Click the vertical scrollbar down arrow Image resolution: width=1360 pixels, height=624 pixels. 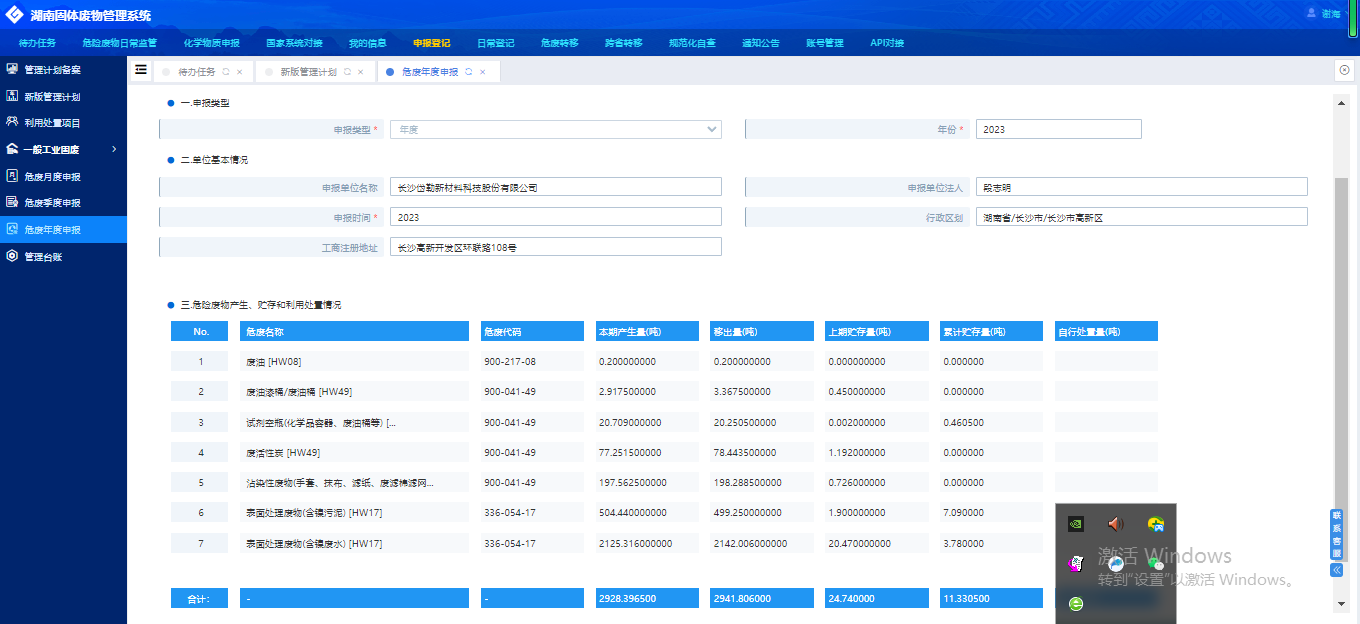[x=1341, y=604]
